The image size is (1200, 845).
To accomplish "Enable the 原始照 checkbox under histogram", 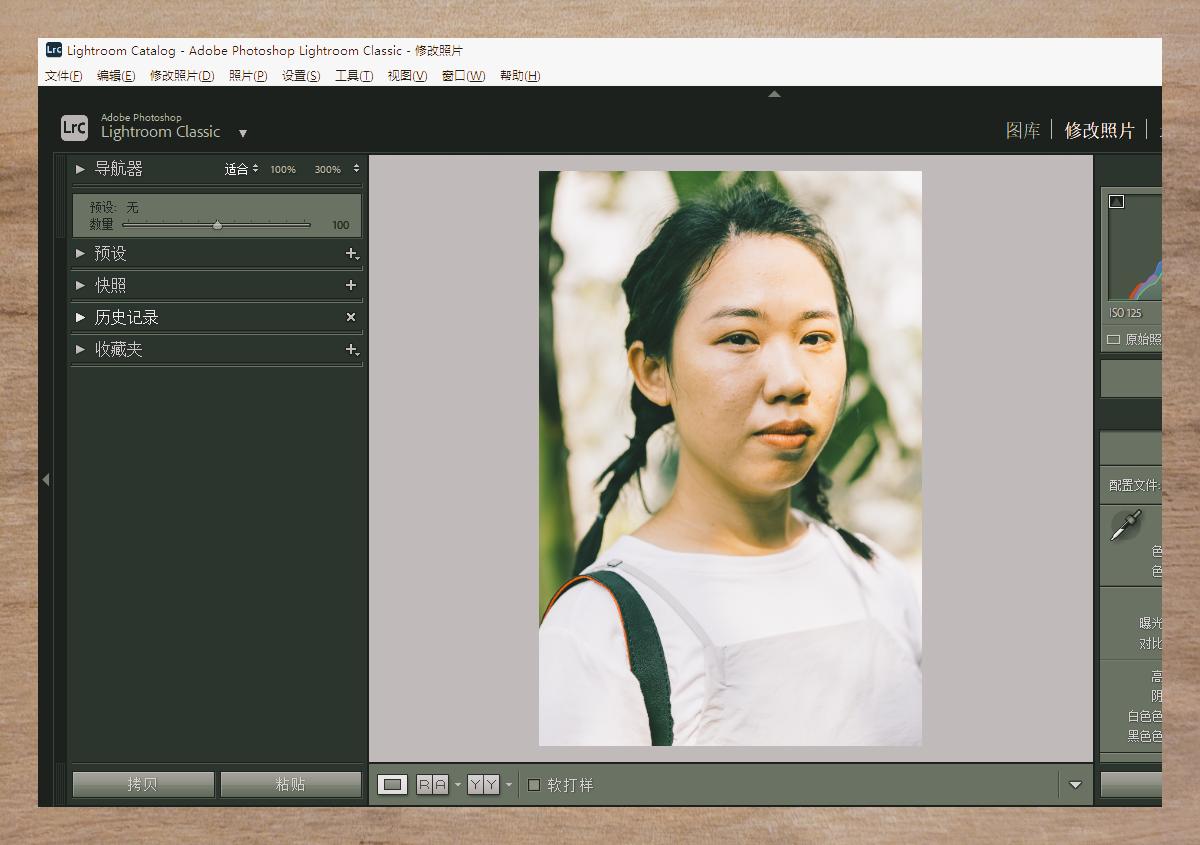I will [1113, 339].
